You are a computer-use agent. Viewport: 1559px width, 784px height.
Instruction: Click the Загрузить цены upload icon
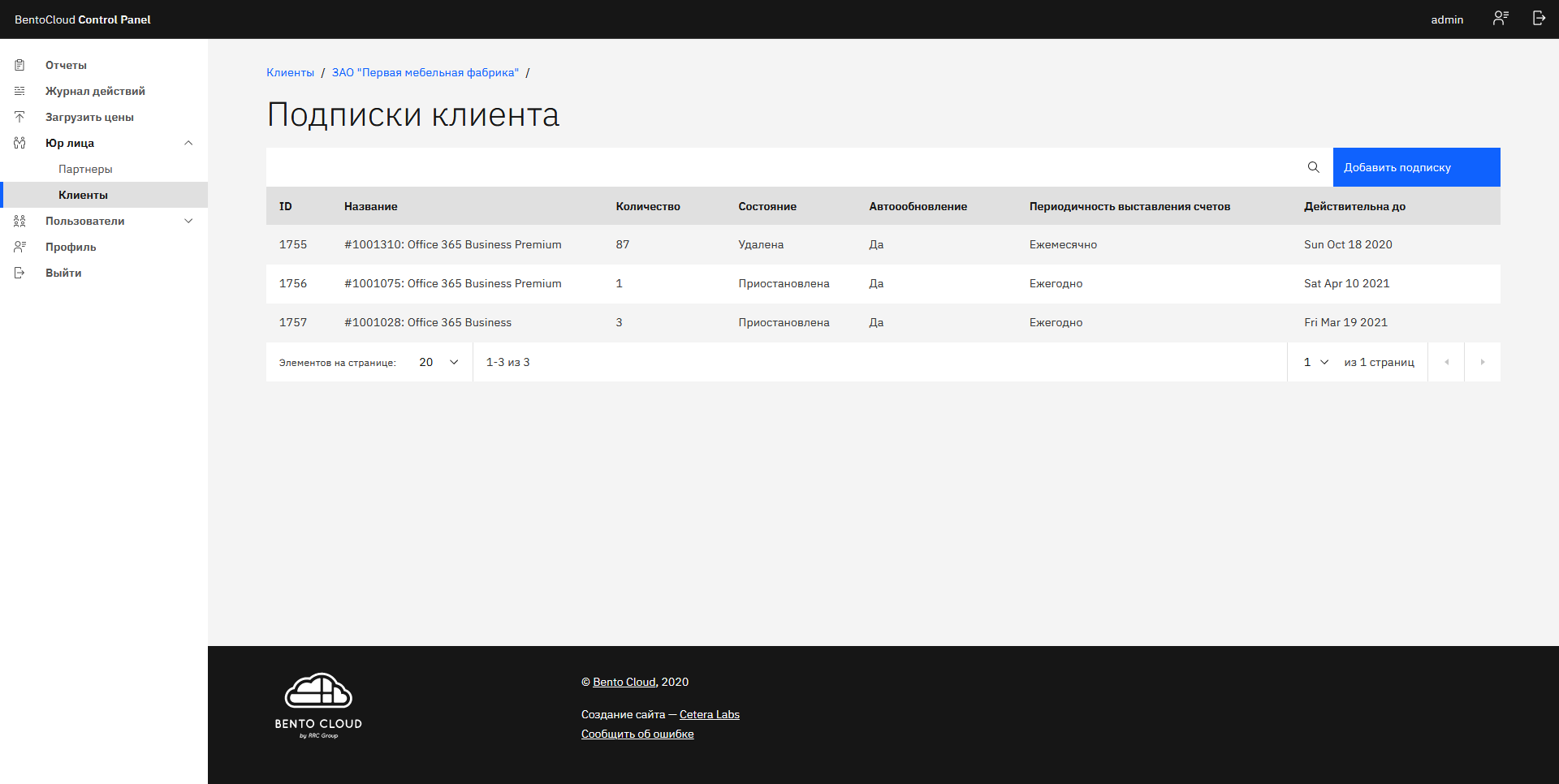pos(19,117)
